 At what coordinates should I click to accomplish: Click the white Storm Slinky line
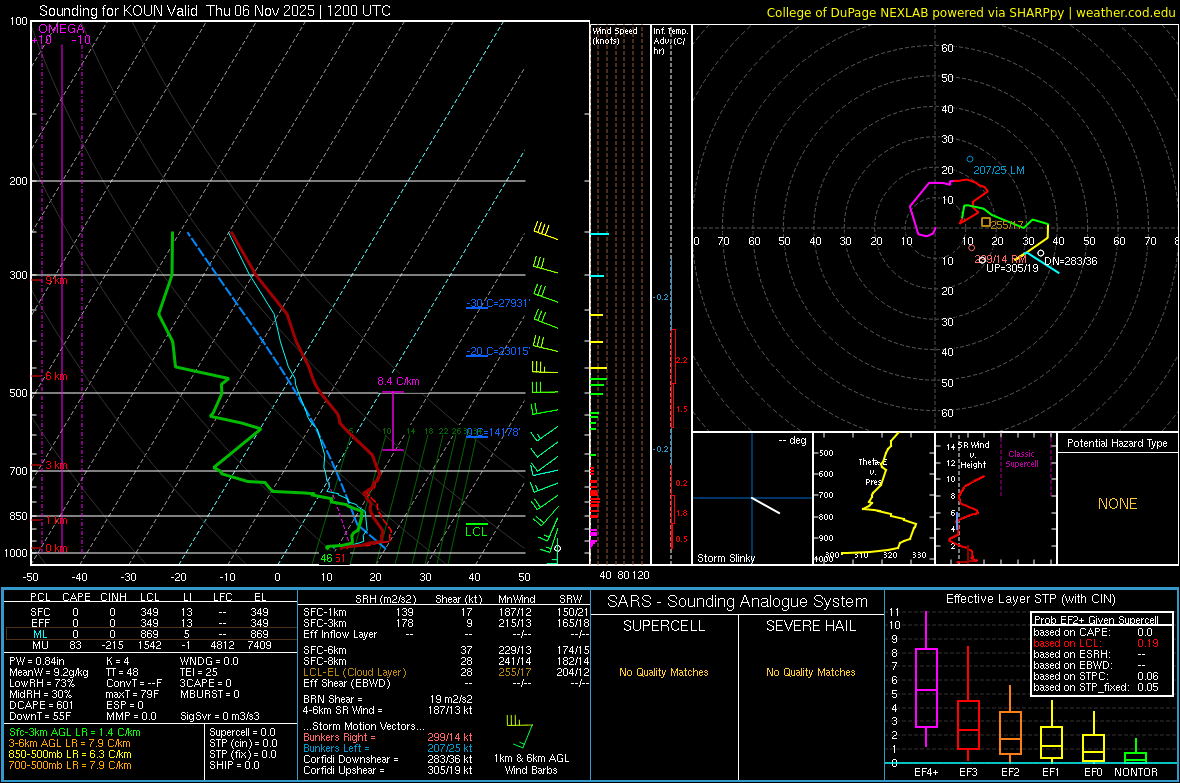click(765, 505)
